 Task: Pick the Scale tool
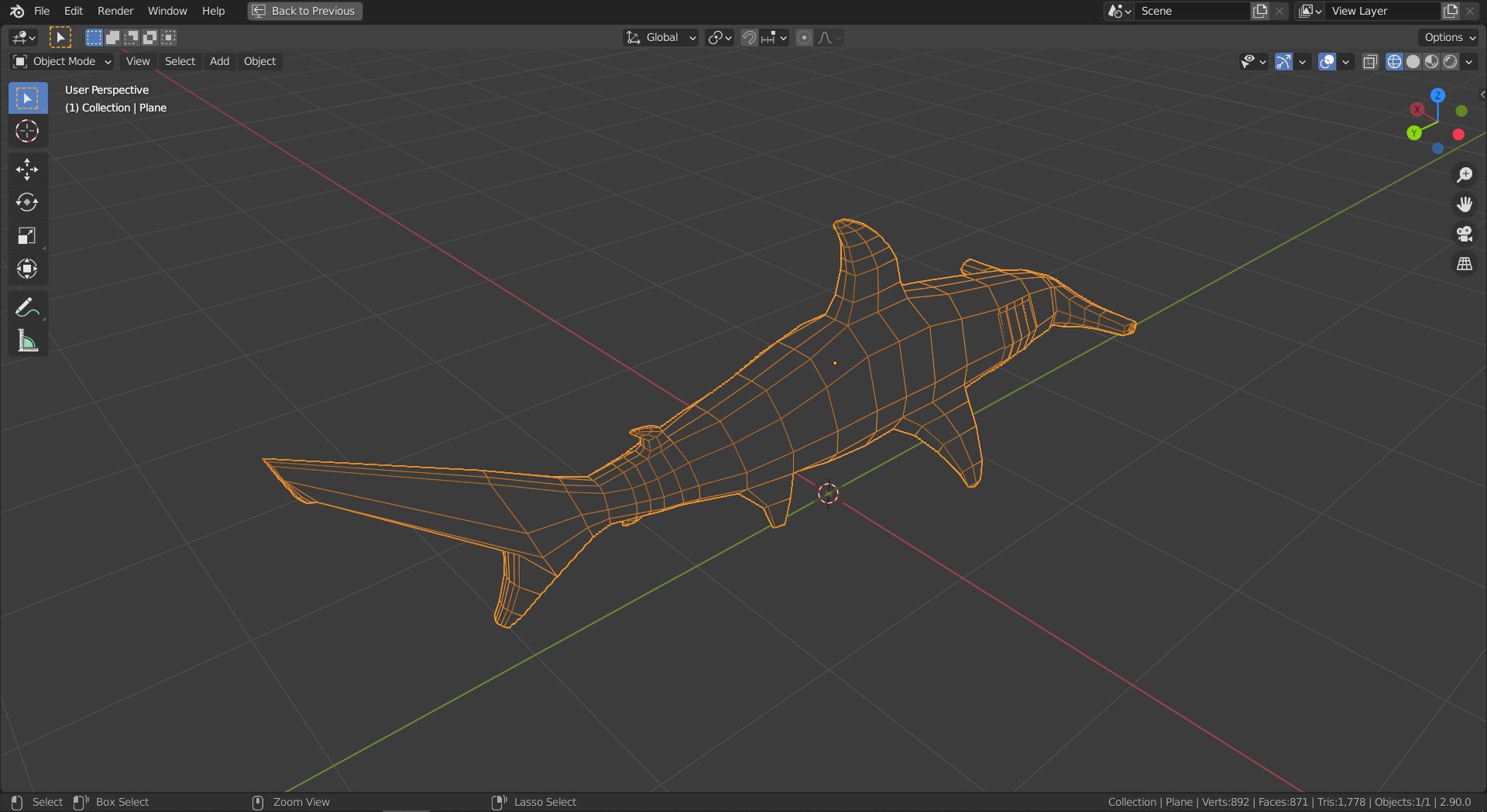click(x=27, y=236)
